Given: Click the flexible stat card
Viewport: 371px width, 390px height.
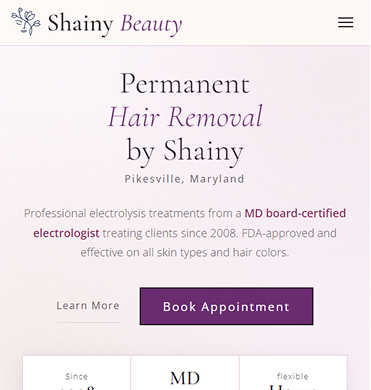Looking at the screenshot, I should [x=293, y=373].
